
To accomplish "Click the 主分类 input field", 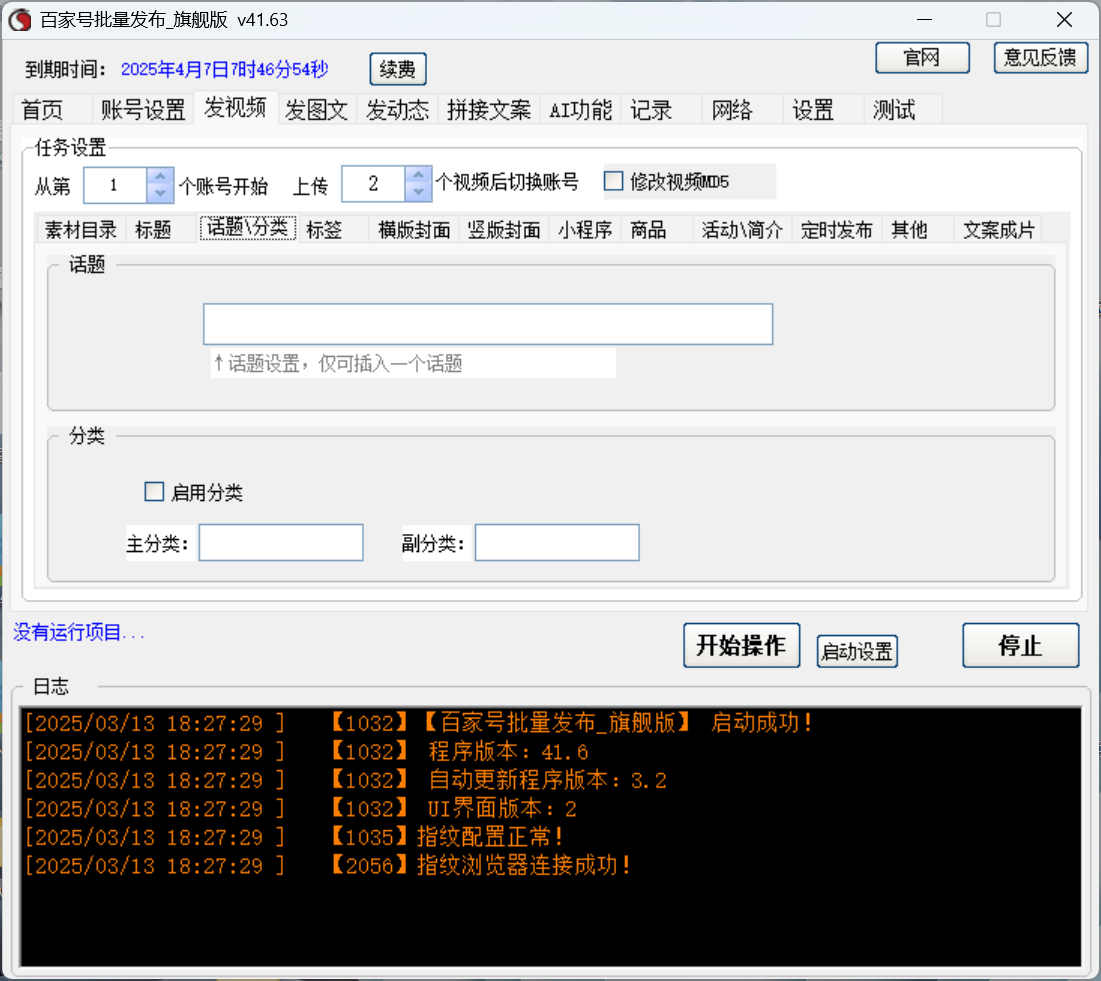I will (x=281, y=542).
